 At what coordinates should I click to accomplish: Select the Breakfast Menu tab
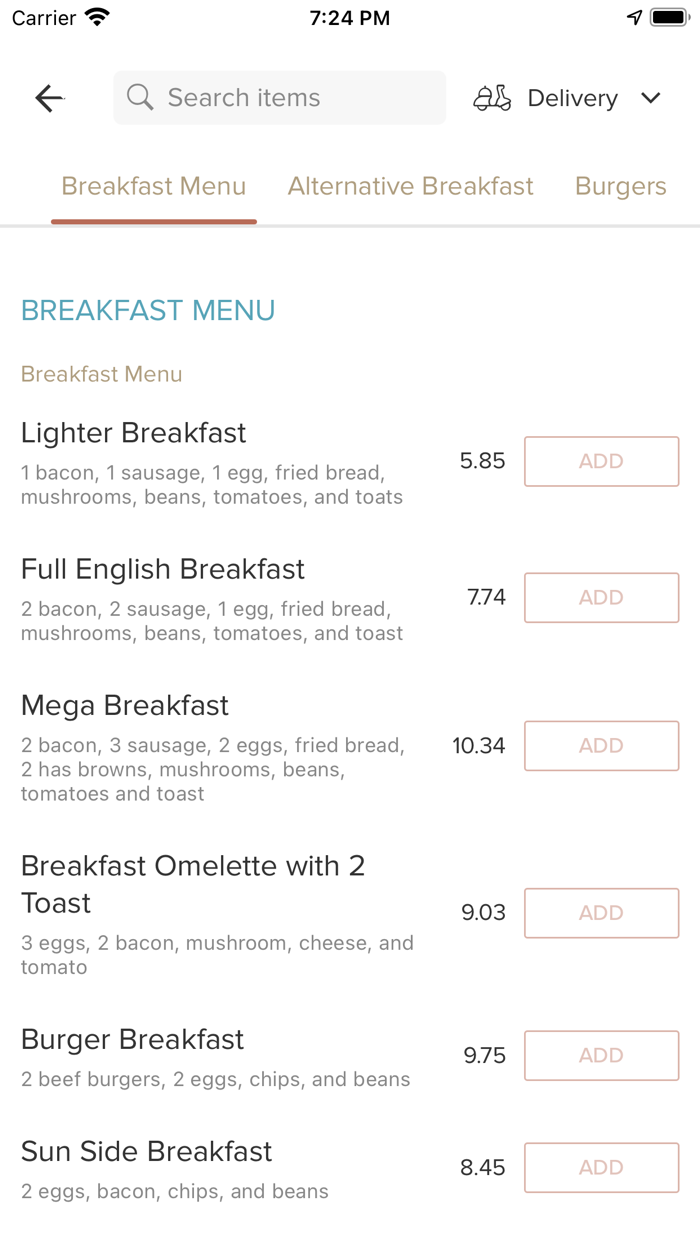point(153,186)
